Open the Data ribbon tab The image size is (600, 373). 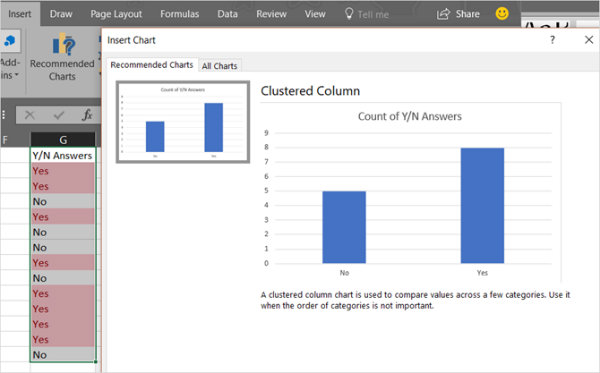[x=227, y=14]
